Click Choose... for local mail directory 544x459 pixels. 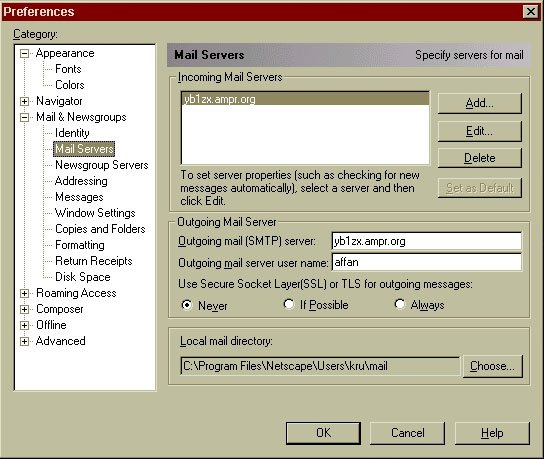coord(492,366)
